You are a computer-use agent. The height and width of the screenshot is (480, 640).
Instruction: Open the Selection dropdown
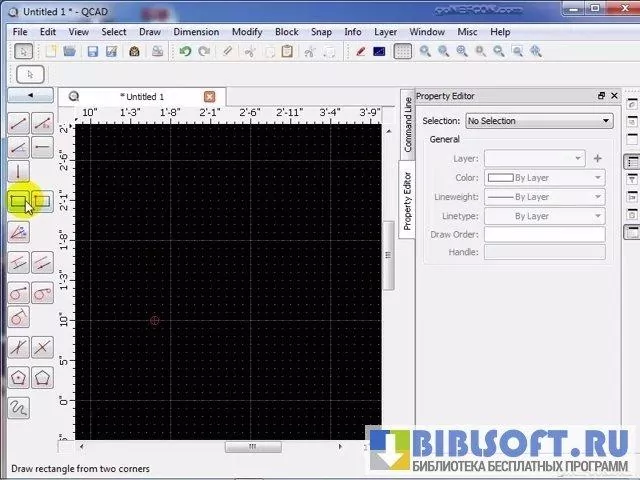(538, 121)
